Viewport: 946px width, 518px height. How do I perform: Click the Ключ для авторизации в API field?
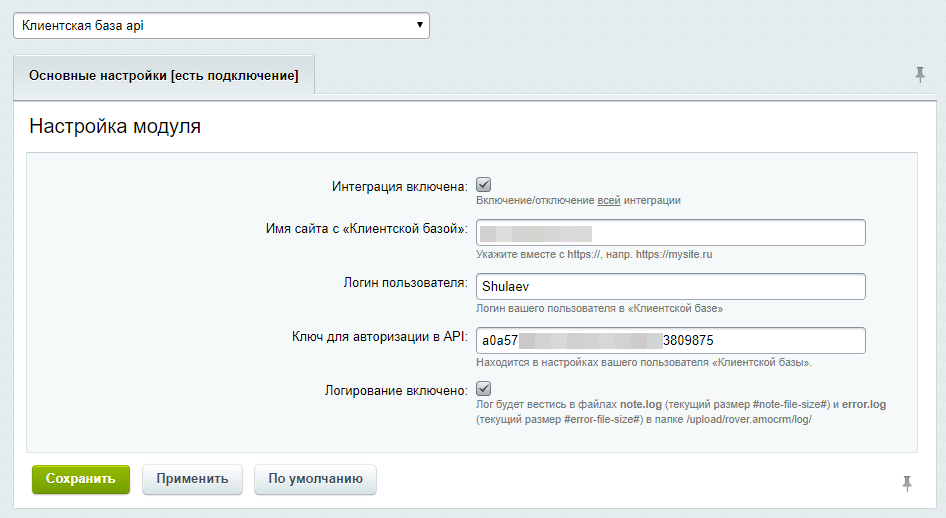(670, 341)
